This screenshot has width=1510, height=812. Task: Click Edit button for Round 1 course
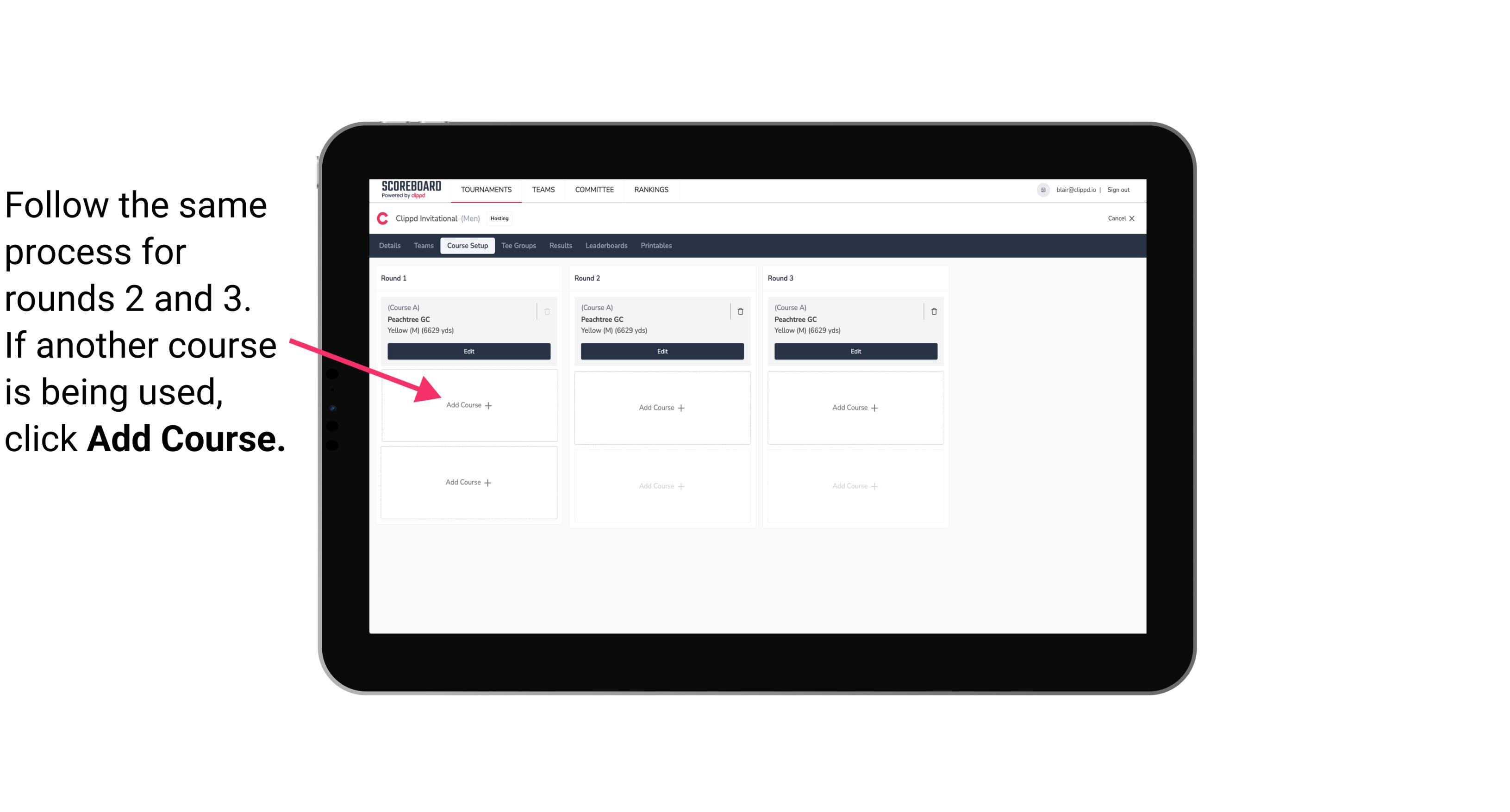(468, 351)
